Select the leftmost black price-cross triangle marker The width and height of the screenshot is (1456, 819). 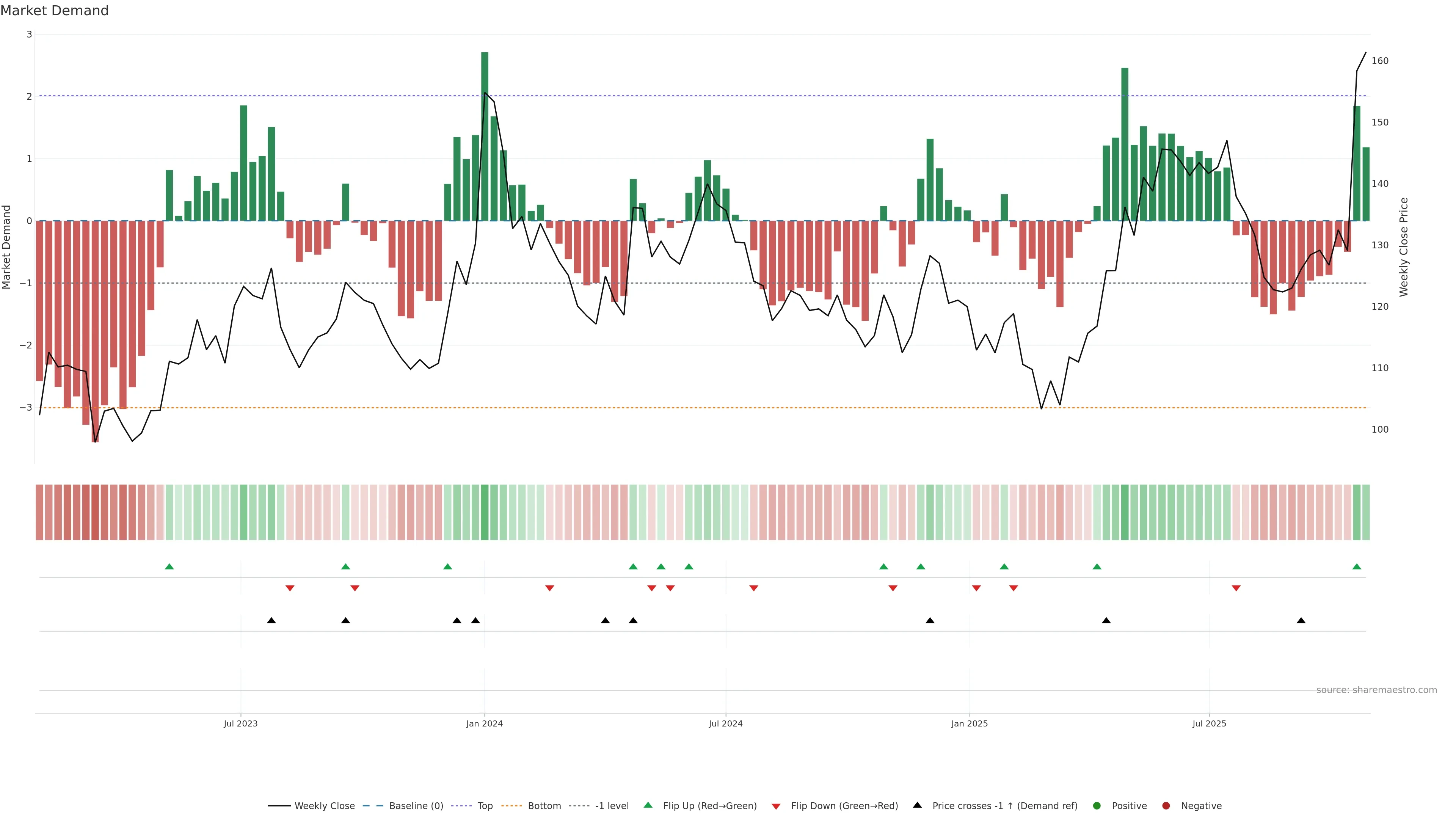click(271, 621)
